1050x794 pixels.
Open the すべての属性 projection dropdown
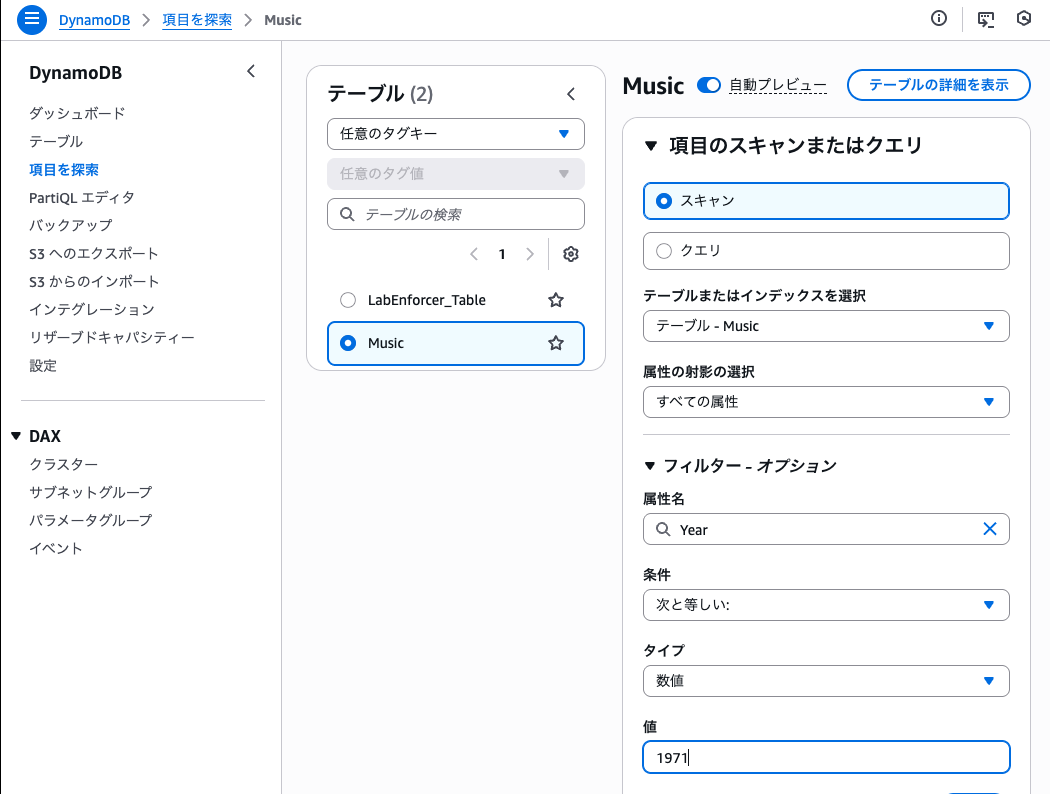click(826, 402)
